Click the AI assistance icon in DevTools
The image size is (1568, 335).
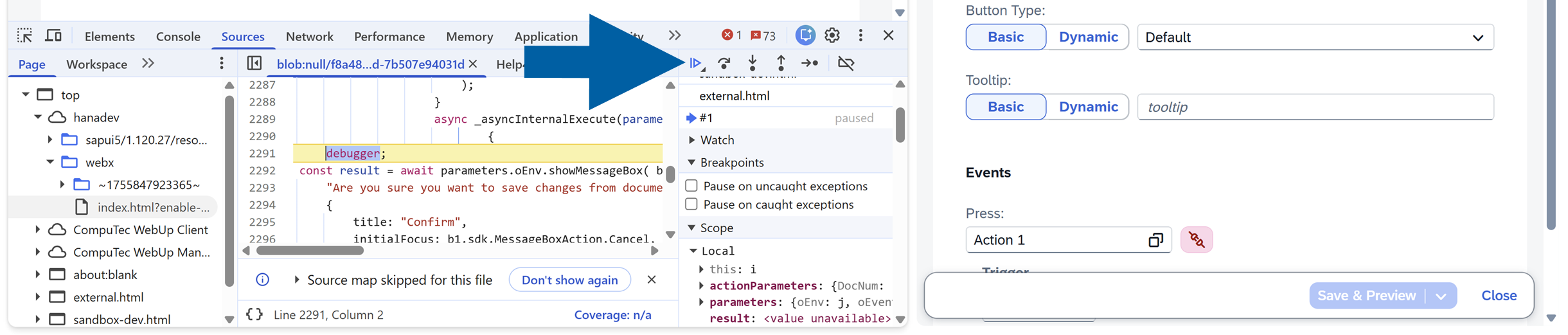(x=805, y=35)
